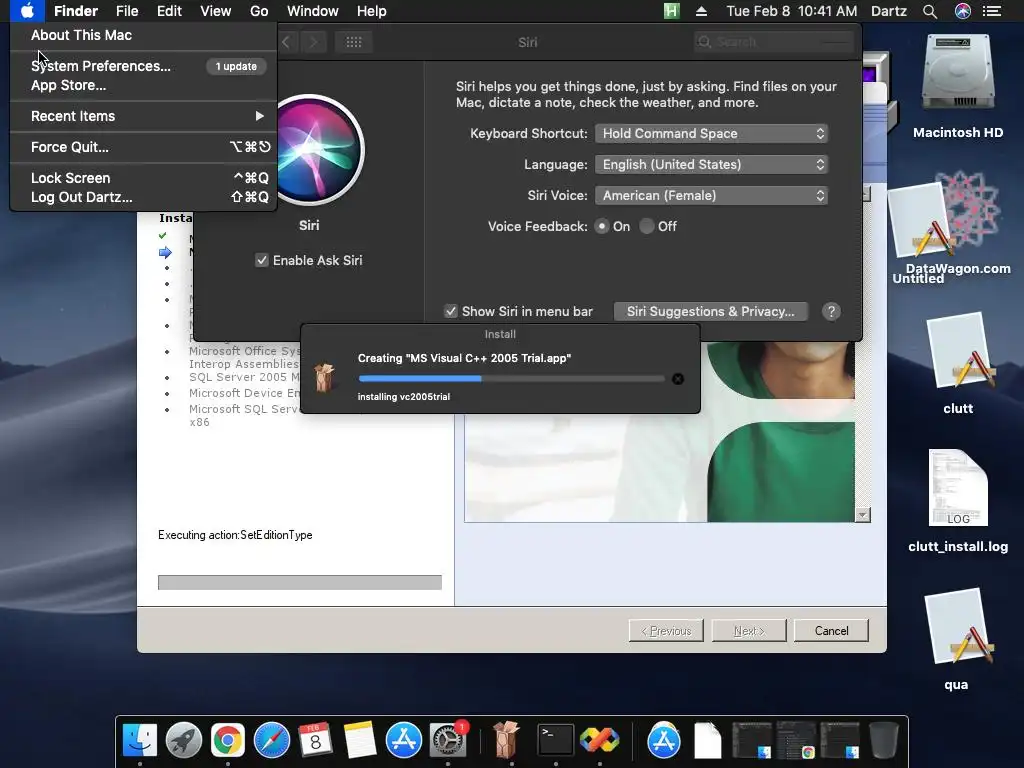Click installer image scrollbar down arrow

tap(863, 515)
